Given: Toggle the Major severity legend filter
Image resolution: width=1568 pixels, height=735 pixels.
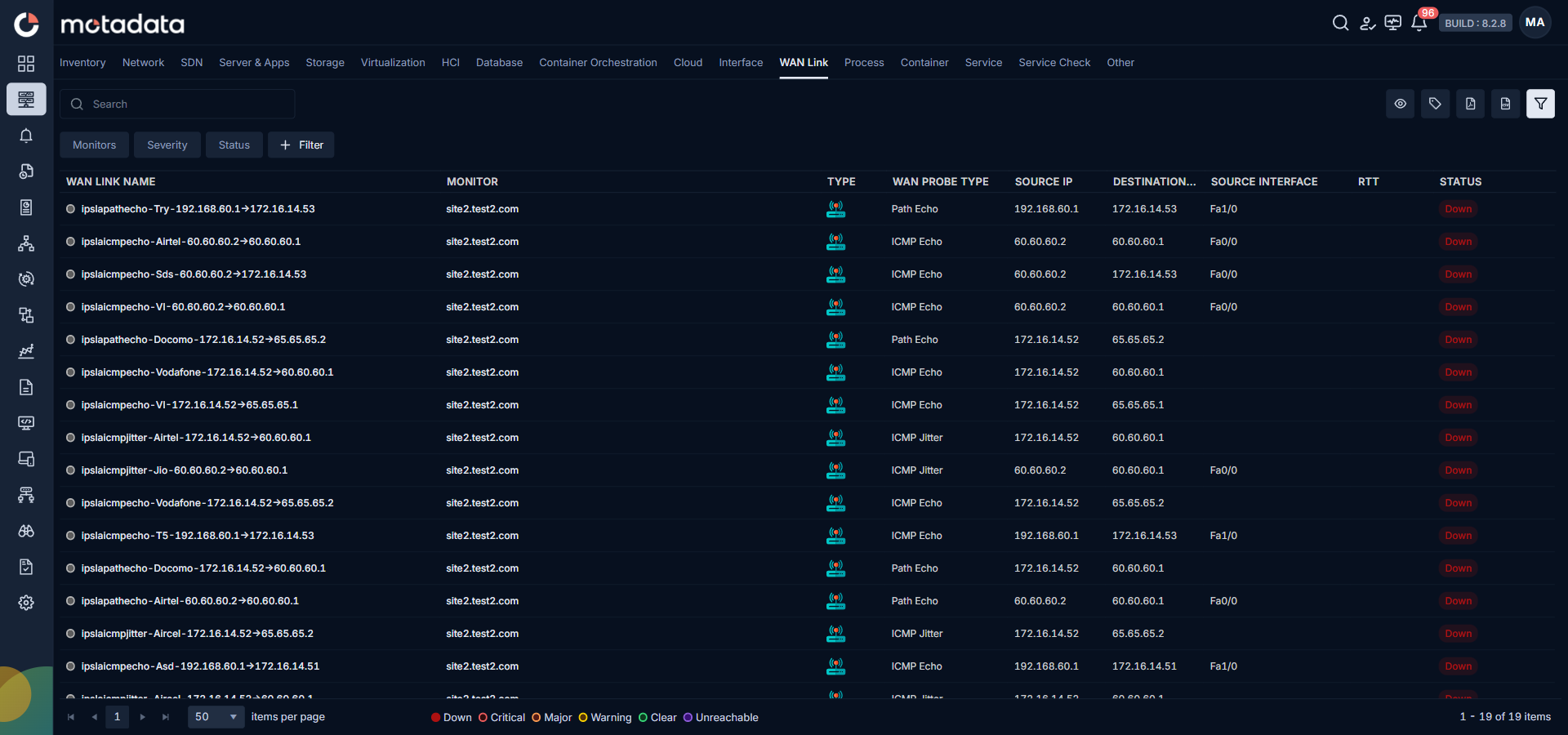Looking at the screenshot, I should pos(552,718).
